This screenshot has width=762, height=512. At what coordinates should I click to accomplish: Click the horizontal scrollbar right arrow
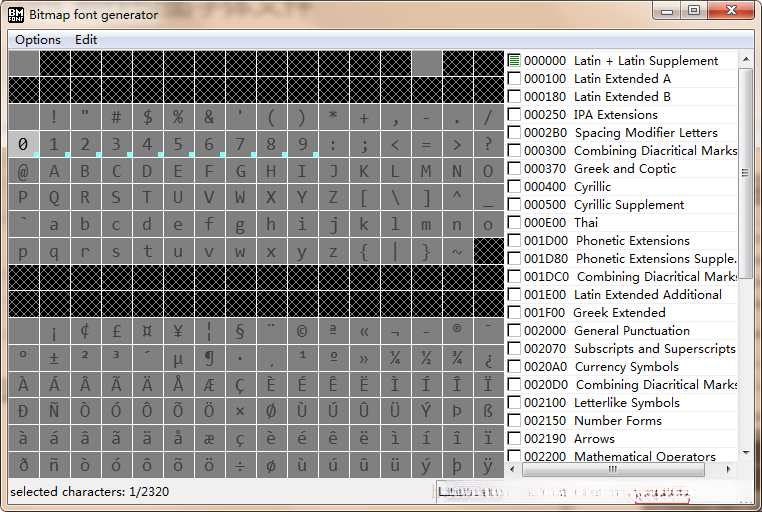pos(728,469)
